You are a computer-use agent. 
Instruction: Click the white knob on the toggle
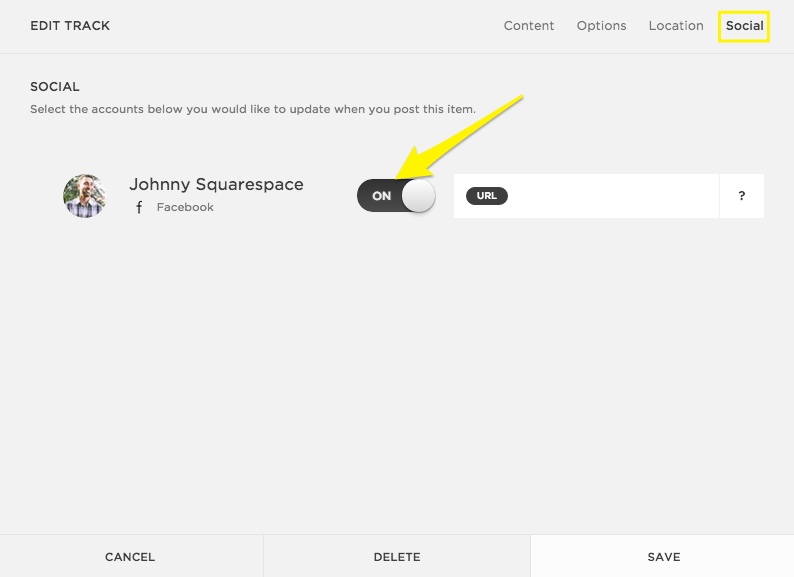(418, 196)
